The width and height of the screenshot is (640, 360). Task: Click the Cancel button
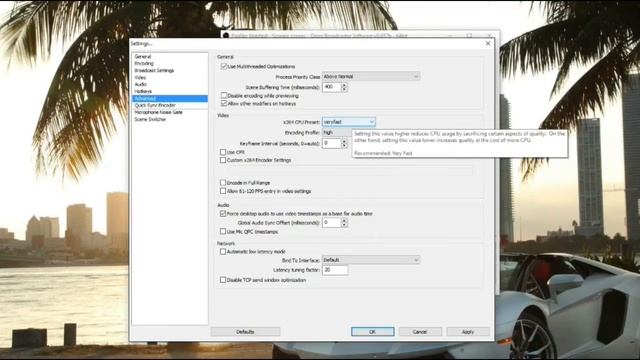420,332
